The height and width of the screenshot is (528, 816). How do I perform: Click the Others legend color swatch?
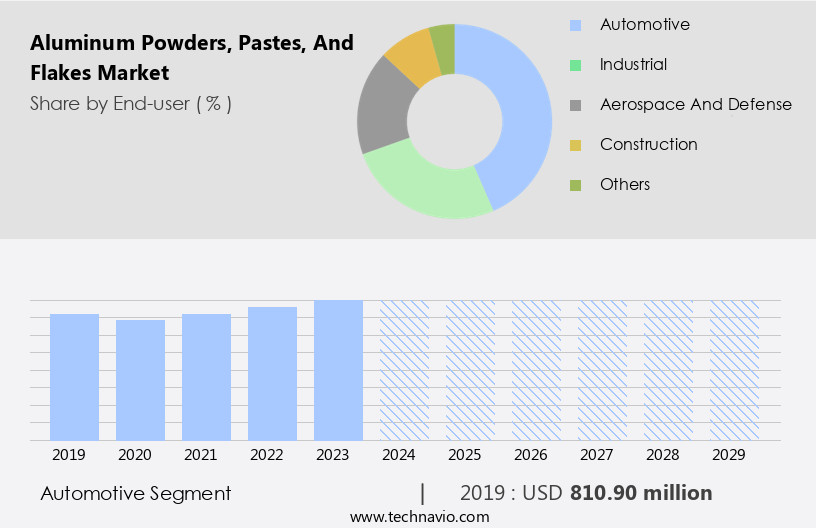coord(575,185)
